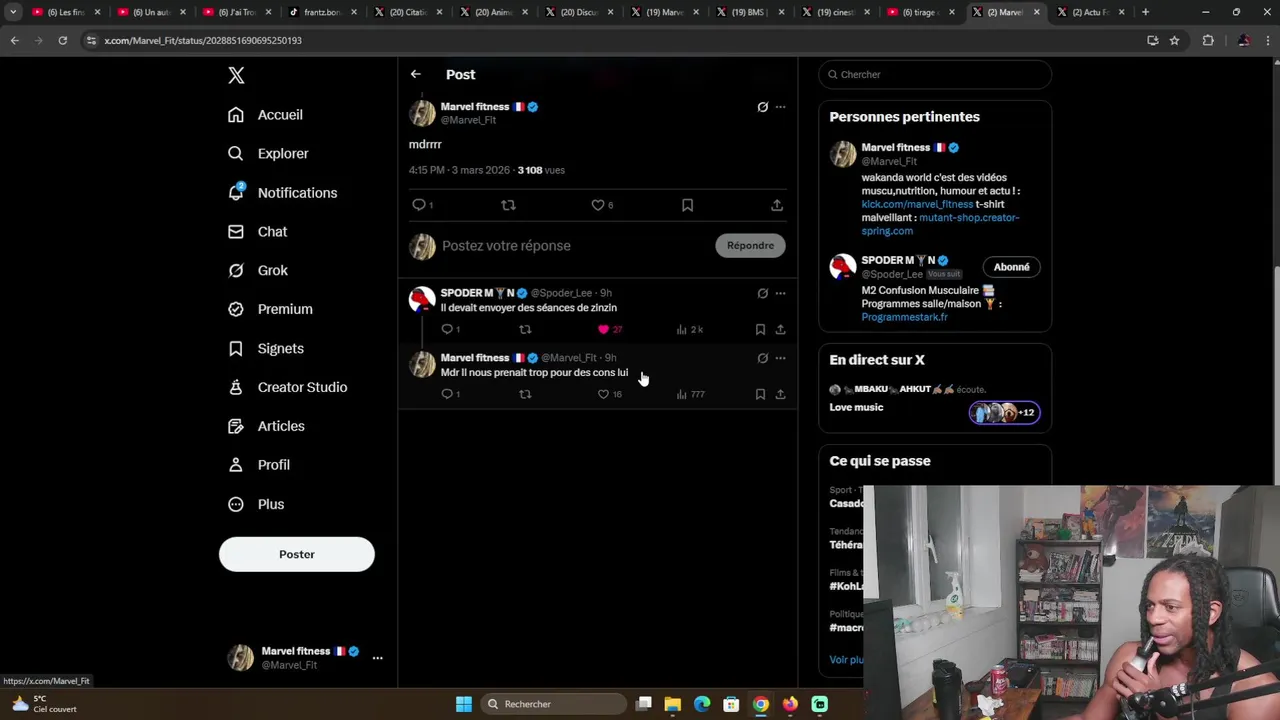The image size is (1280, 720).
Task: Open the X logo home icon
Action: (x=236, y=75)
